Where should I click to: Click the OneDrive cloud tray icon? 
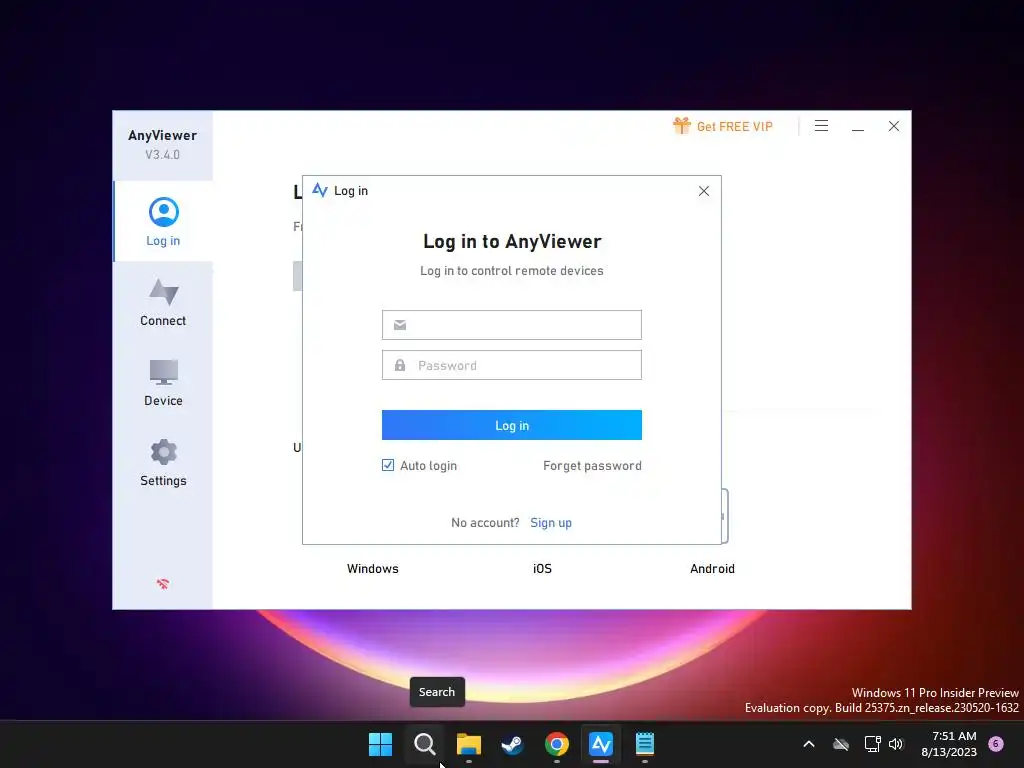coord(841,744)
